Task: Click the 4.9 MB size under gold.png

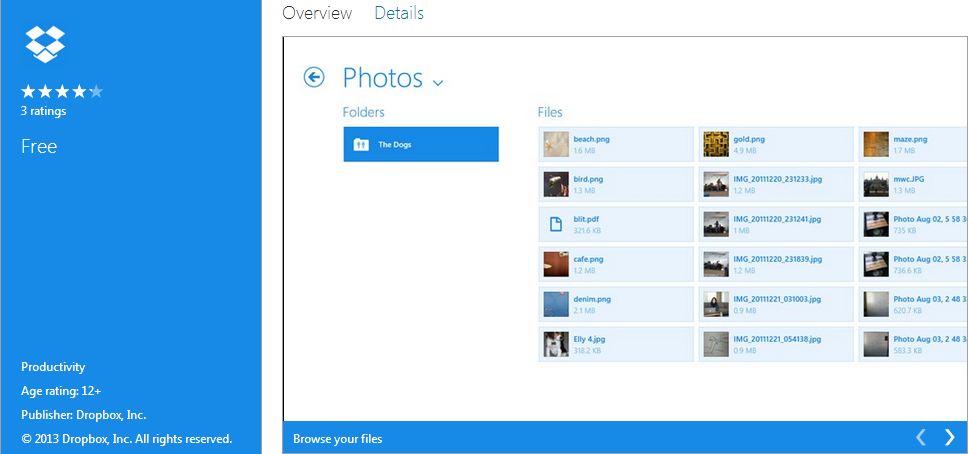Action: coord(745,151)
